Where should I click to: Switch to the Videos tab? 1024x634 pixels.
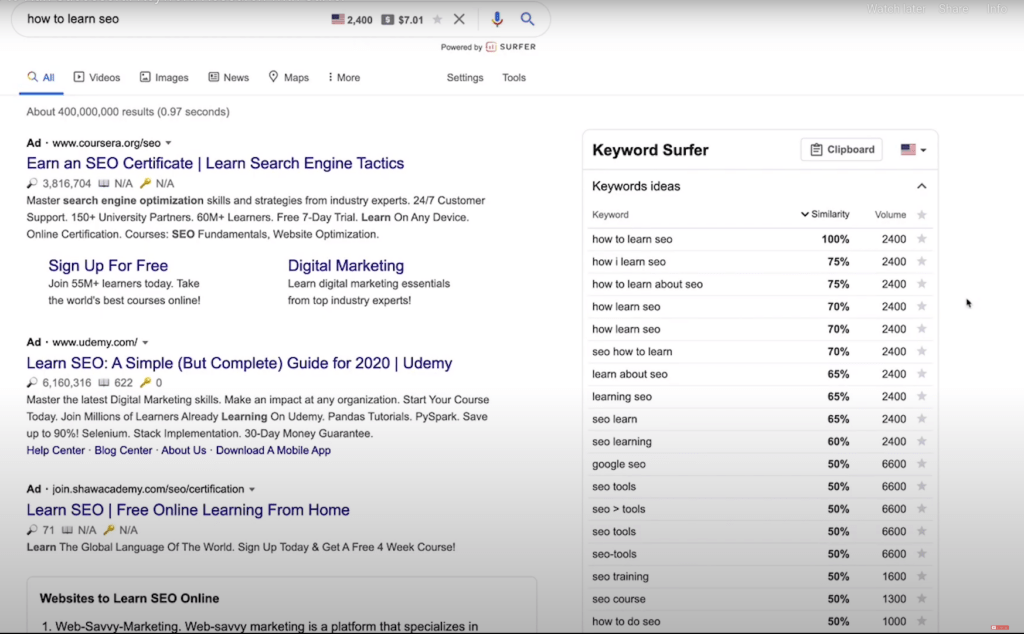coord(97,77)
